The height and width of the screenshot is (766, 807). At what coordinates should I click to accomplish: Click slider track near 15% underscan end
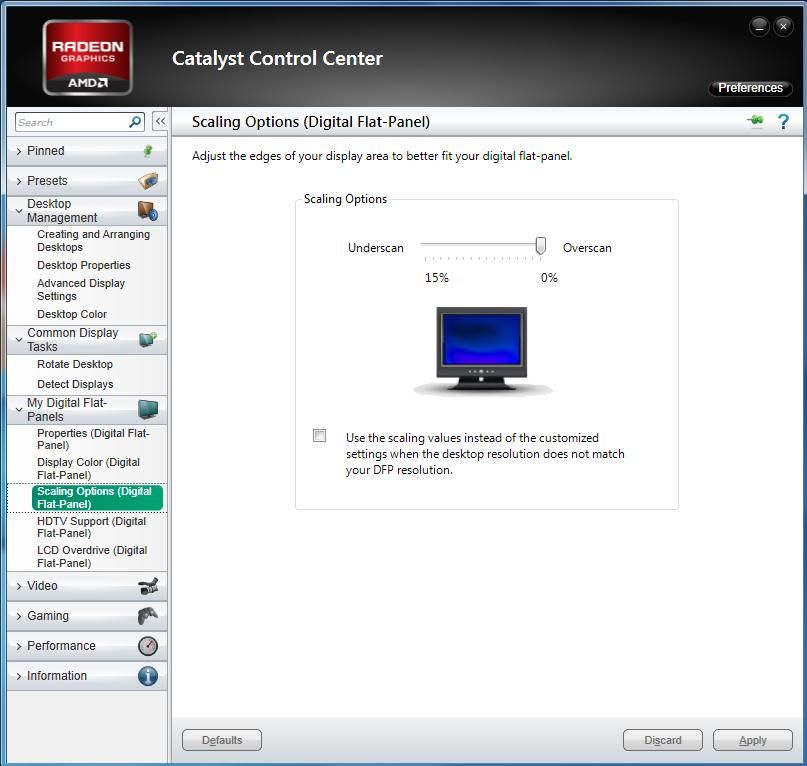426,244
